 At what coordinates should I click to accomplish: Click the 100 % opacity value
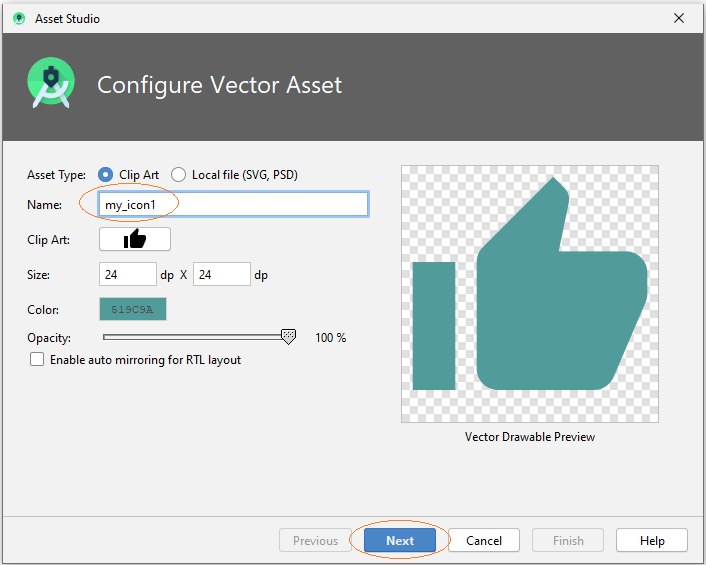pyautogui.click(x=330, y=338)
